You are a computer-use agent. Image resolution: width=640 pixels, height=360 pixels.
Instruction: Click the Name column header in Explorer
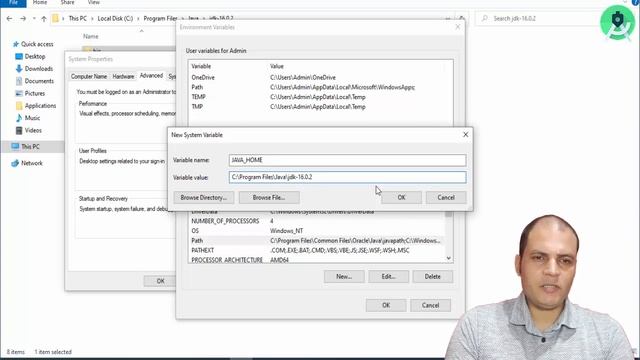coord(91,36)
